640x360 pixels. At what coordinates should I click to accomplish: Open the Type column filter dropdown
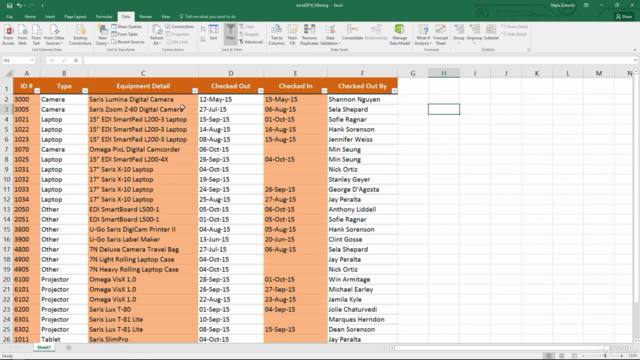[85, 91]
